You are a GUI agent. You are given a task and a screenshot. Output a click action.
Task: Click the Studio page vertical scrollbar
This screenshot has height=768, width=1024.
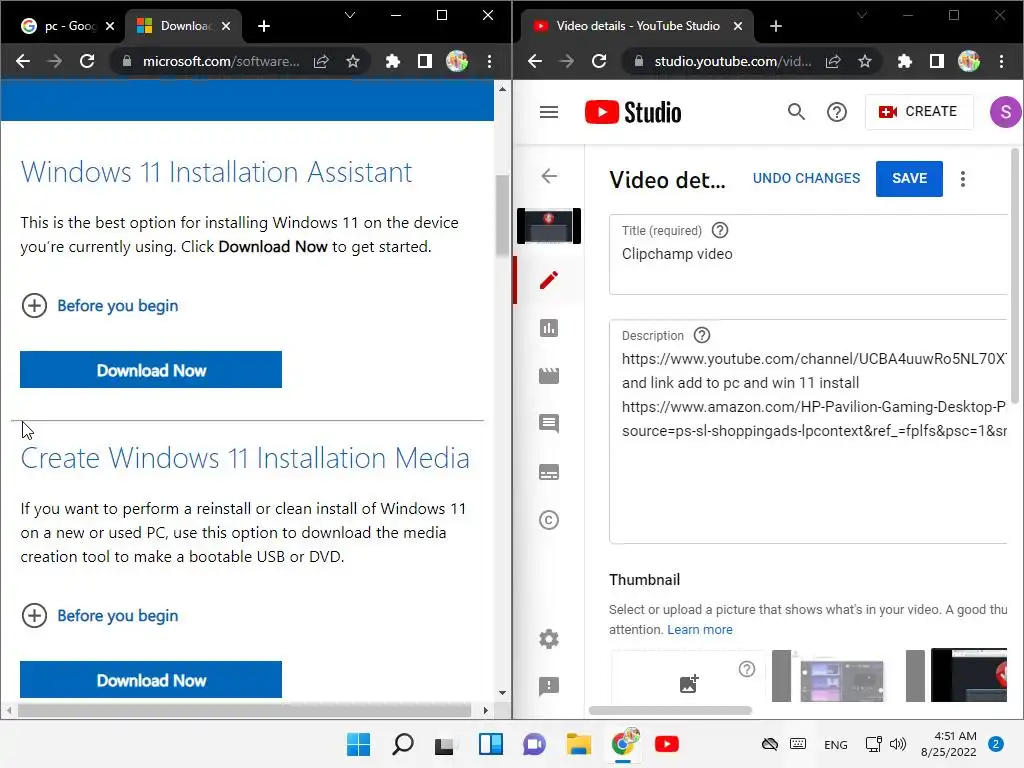pos(1015,276)
